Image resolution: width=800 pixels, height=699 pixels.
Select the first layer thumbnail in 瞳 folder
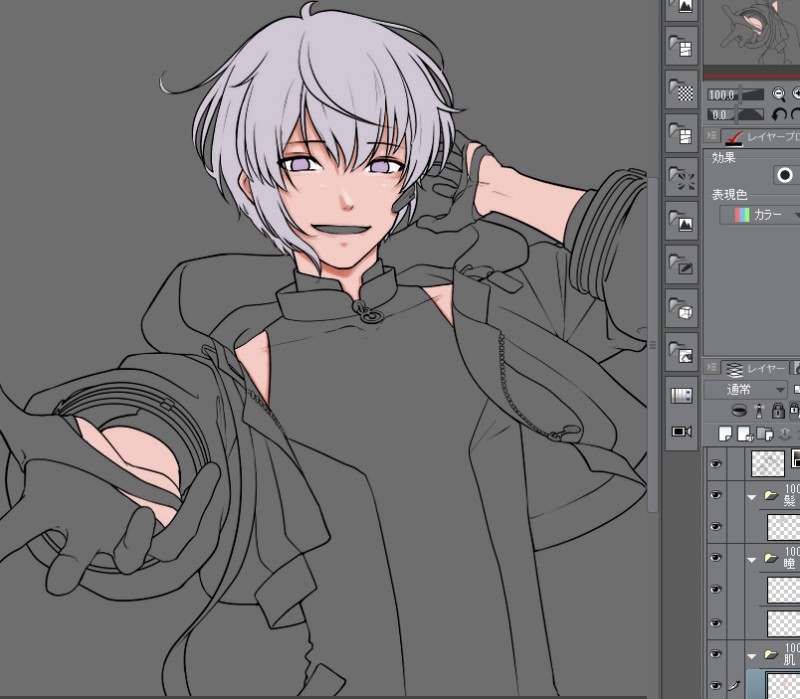click(x=784, y=589)
